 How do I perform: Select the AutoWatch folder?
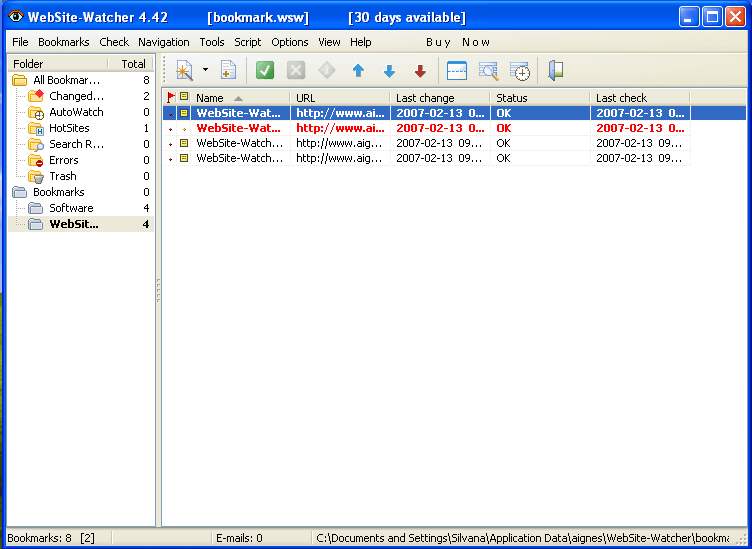coord(76,112)
